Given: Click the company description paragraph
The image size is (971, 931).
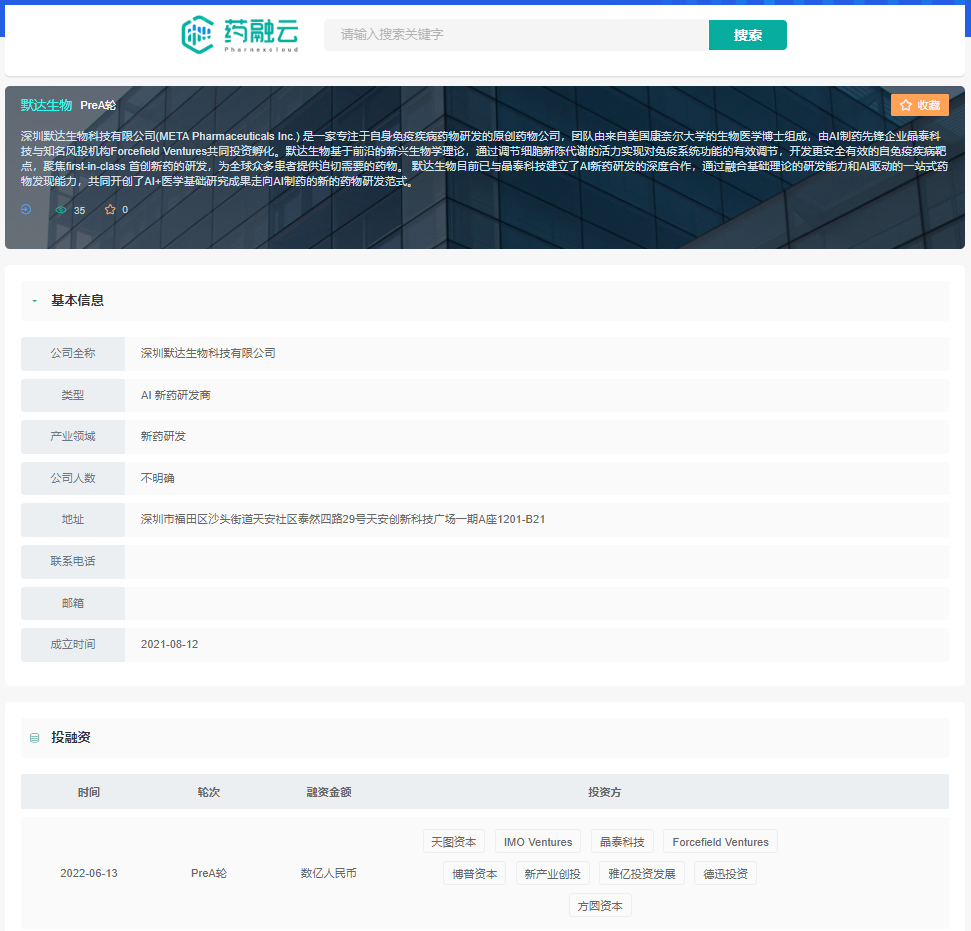Looking at the screenshot, I should (484, 159).
